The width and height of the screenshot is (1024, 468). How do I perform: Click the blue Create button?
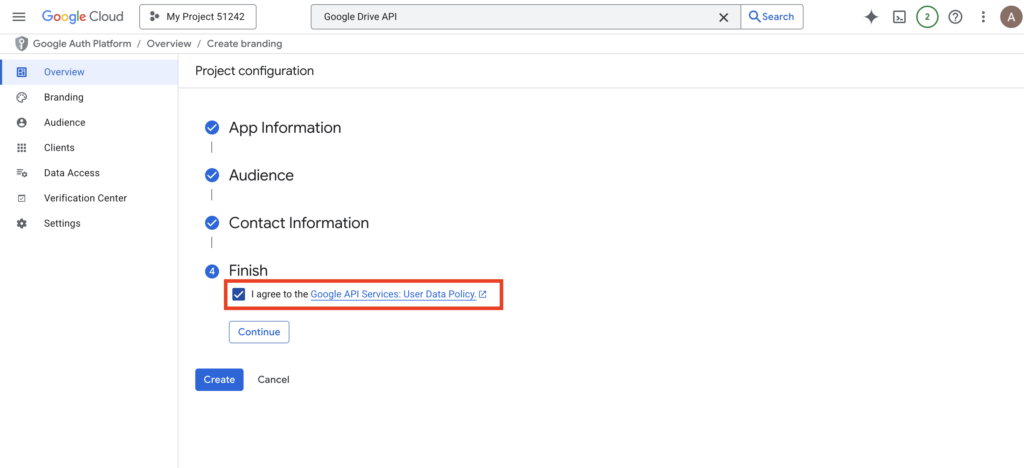coord(219,380)
